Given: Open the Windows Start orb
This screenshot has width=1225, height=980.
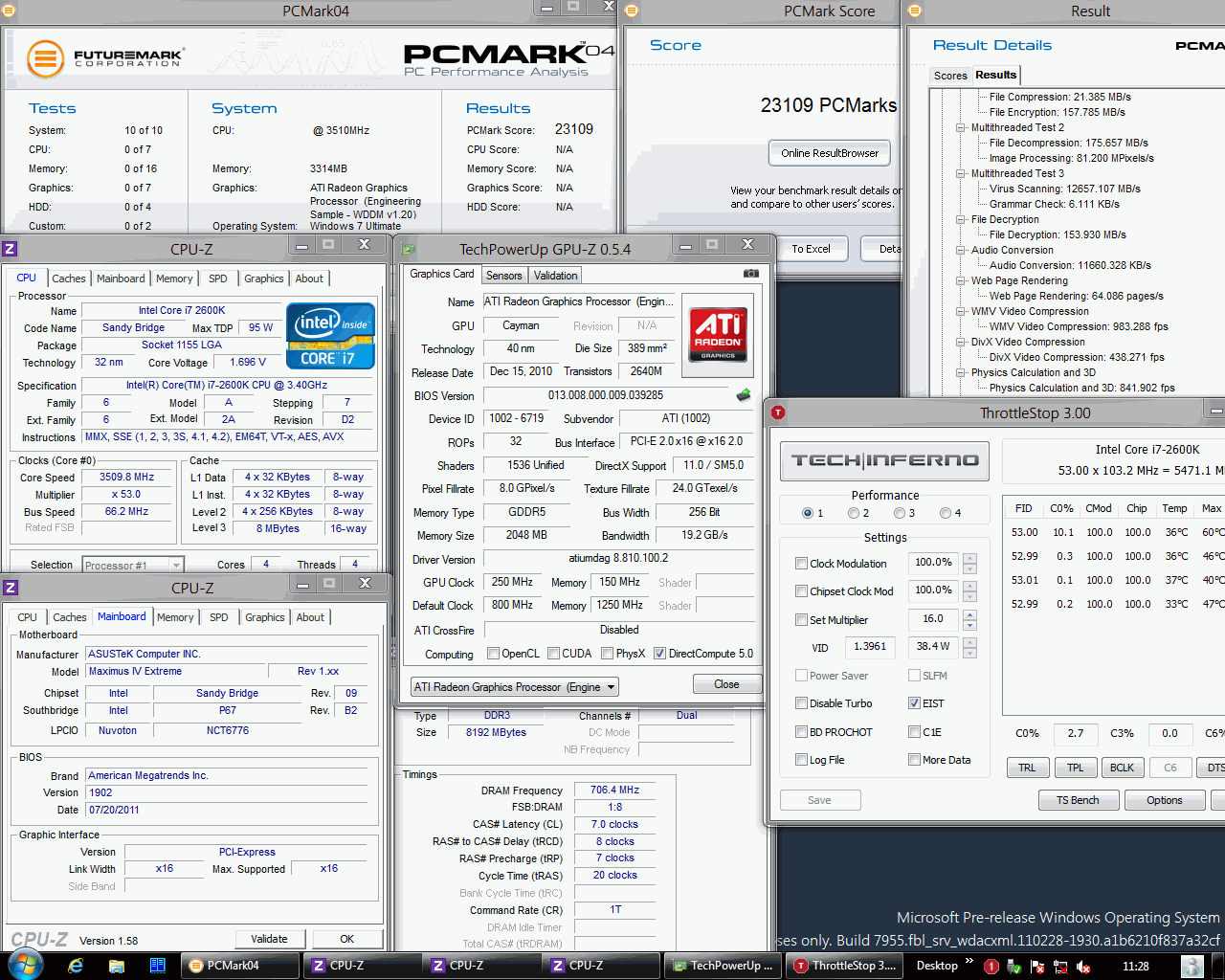Looking at the screenshot, I should point(25,964).
